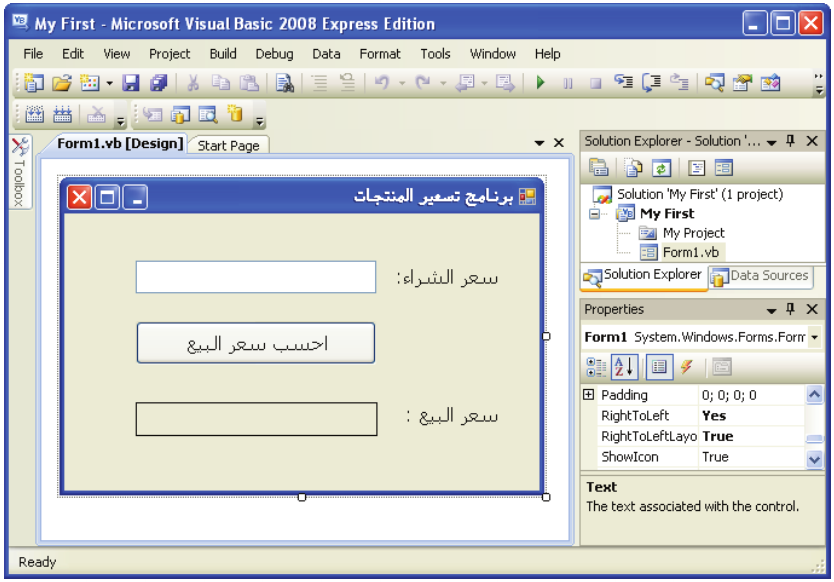Start debugging with the green play icon

[540, 82]
